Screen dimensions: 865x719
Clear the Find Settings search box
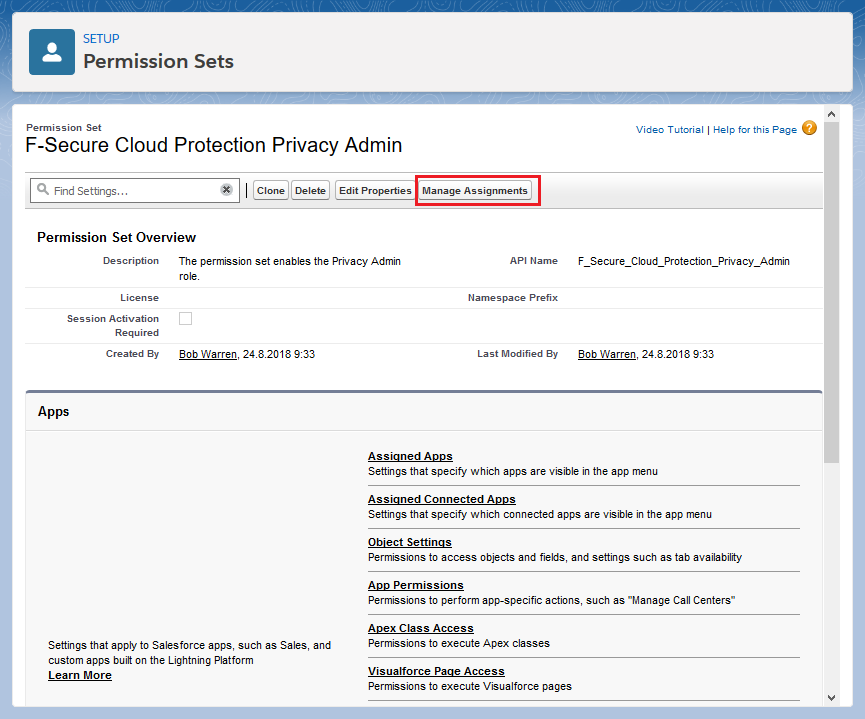[226, 190]
